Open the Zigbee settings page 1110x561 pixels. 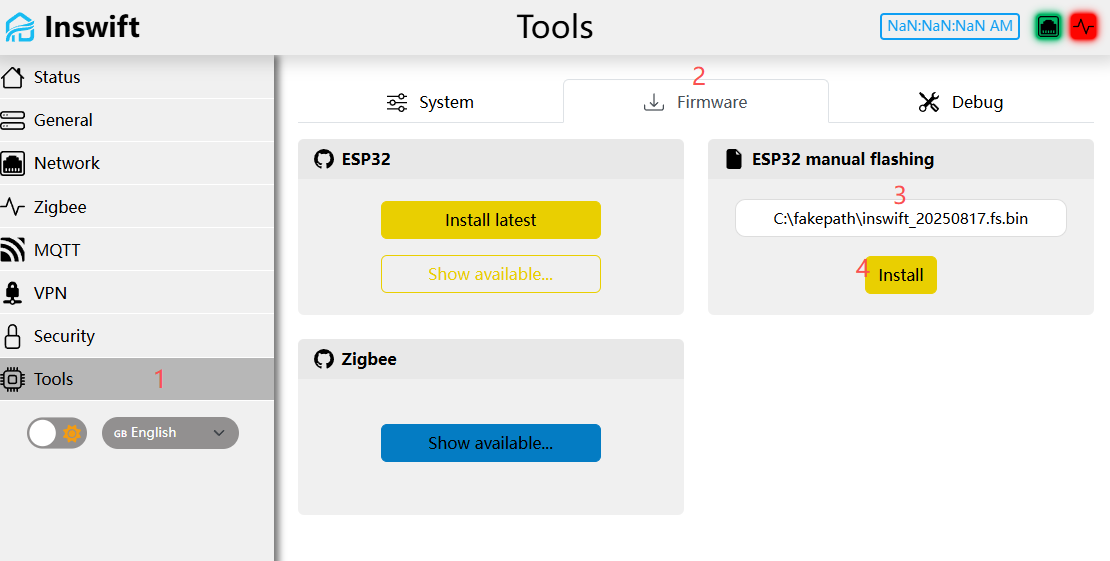pos(137,207)
